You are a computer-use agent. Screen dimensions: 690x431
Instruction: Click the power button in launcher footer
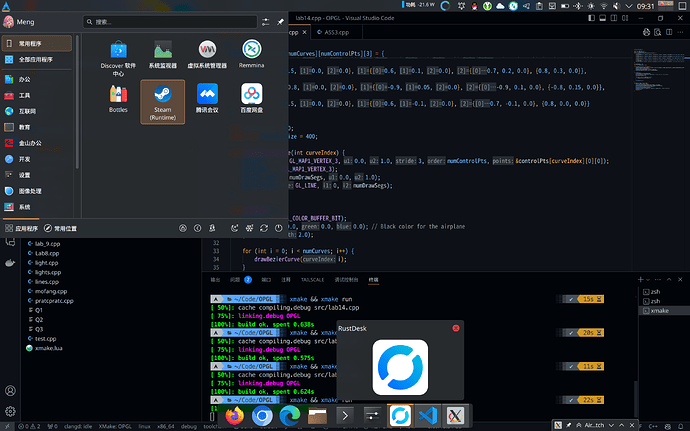[279, 228]
